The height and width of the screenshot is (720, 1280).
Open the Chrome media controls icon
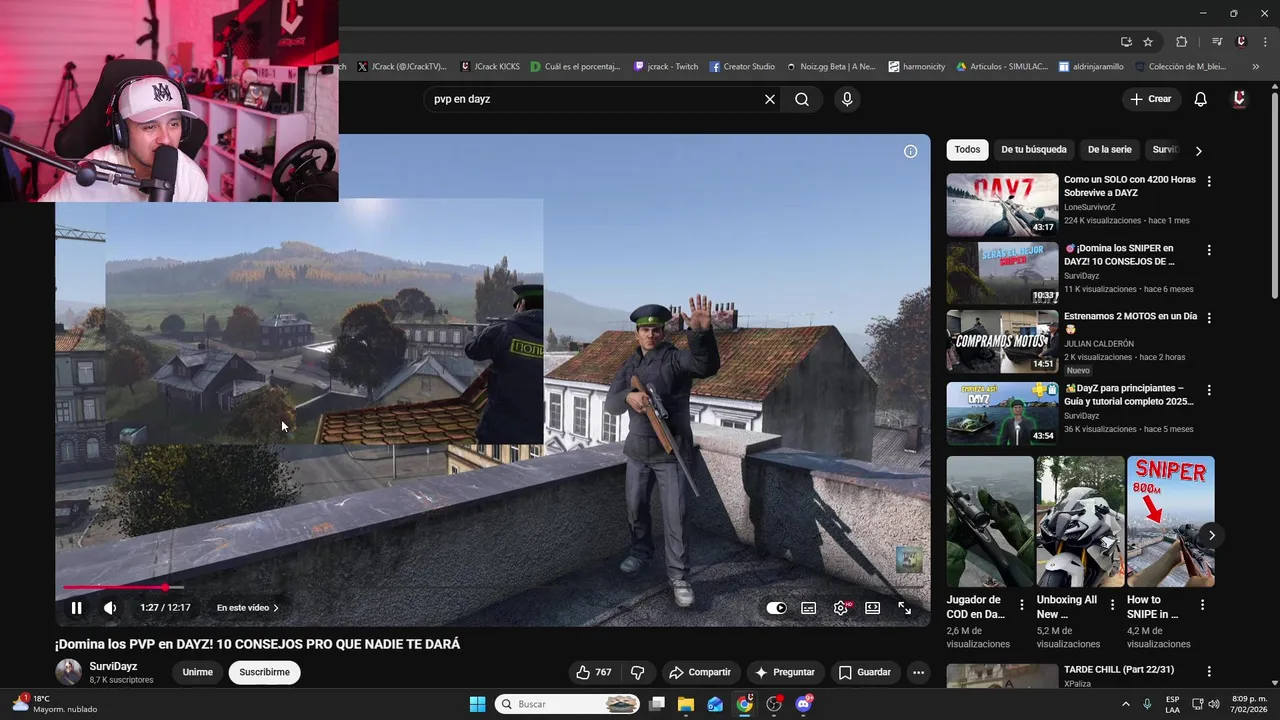coord(1216,42)
